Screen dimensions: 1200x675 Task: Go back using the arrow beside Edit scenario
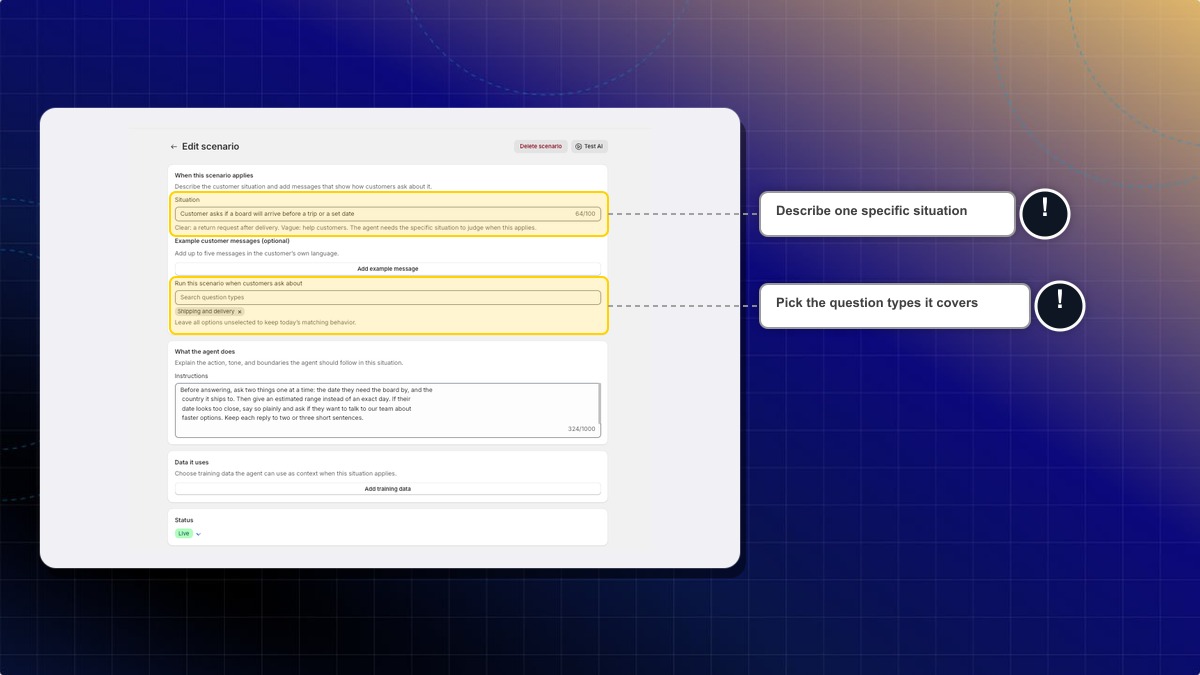point(174,147)
